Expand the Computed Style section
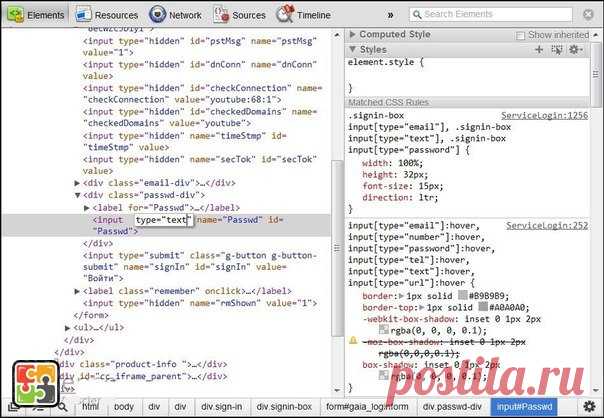Screen dimensions: 604x418 coord(352,35)
